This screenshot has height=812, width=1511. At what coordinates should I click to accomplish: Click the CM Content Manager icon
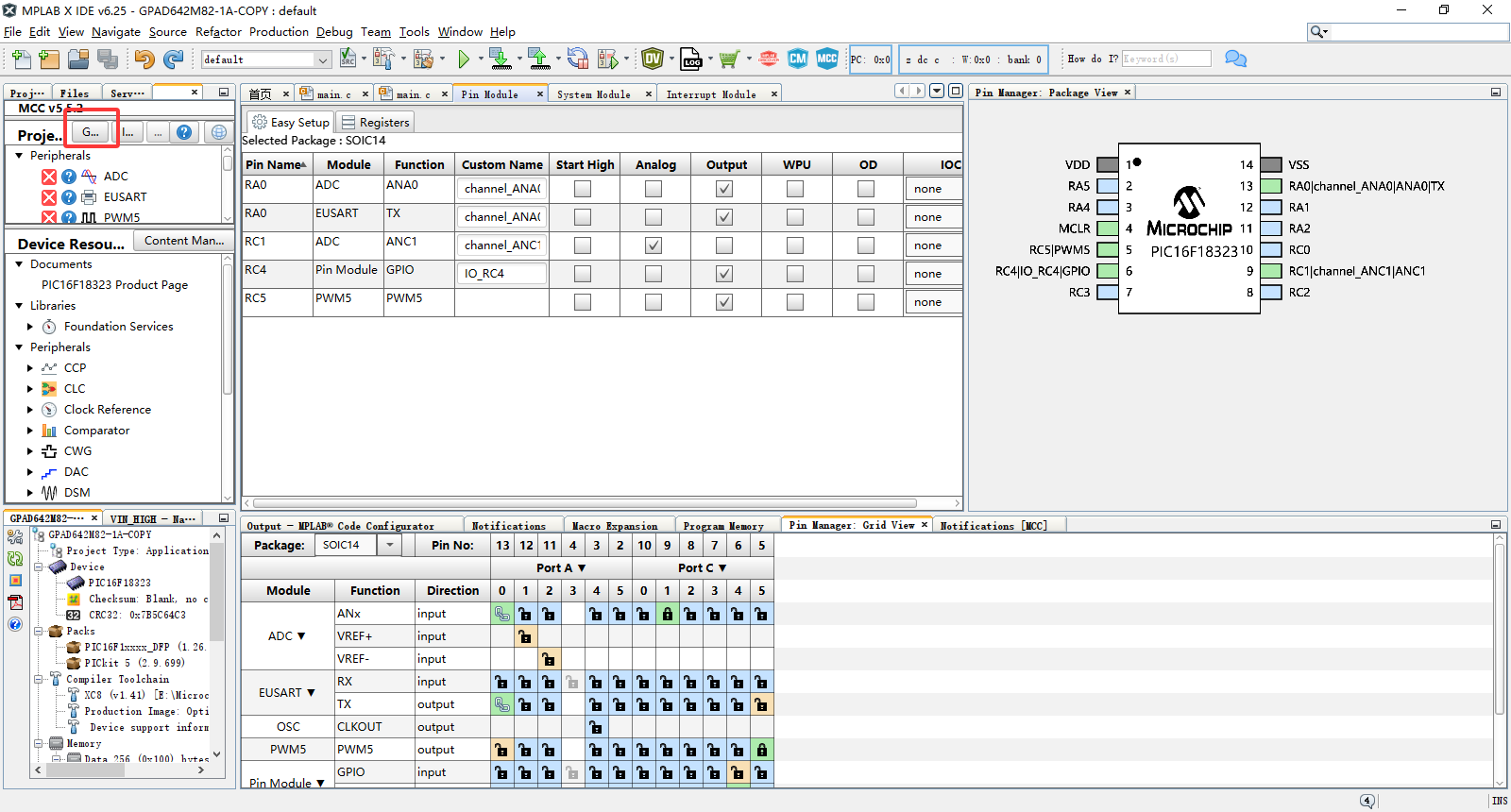coord(798,59)
